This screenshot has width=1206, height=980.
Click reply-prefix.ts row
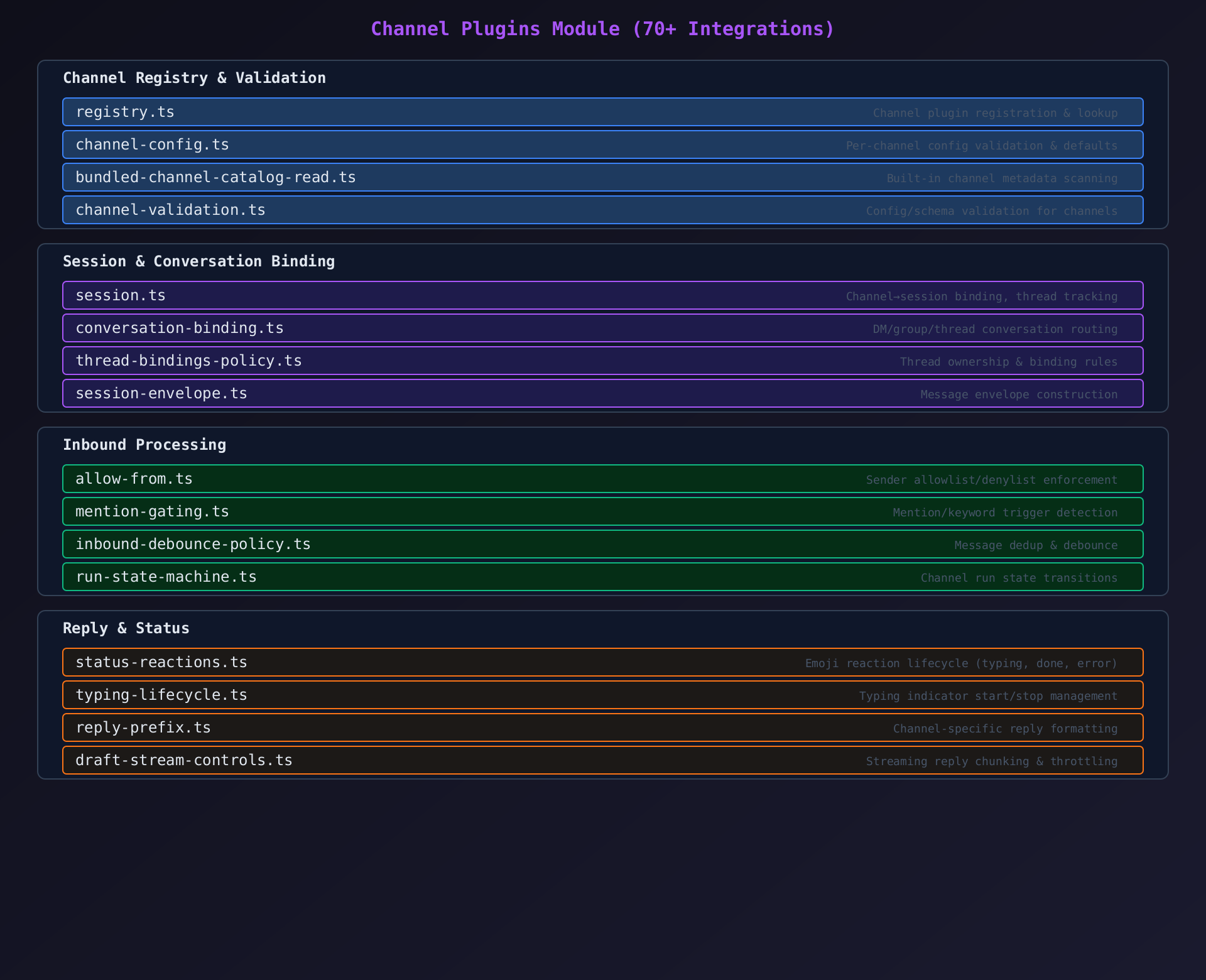[602, 727]
